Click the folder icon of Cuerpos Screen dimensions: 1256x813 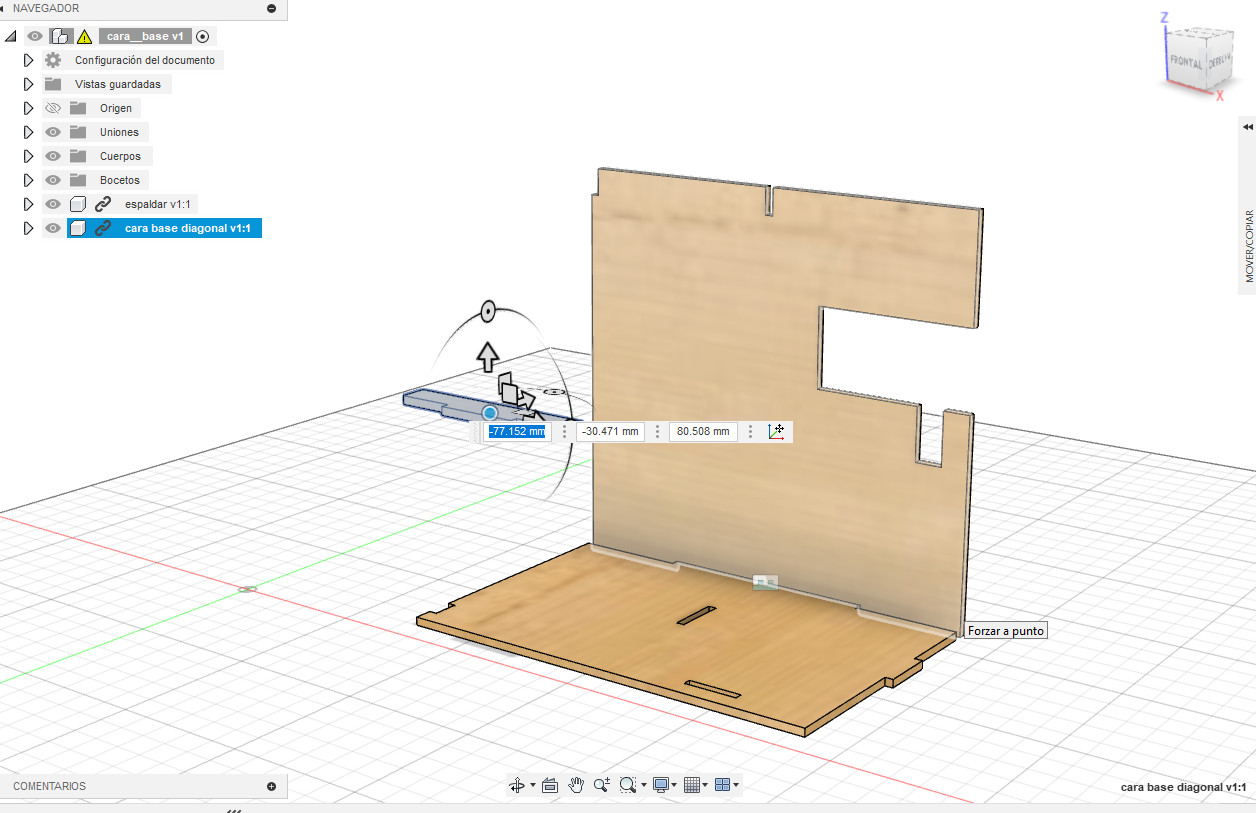78,156
